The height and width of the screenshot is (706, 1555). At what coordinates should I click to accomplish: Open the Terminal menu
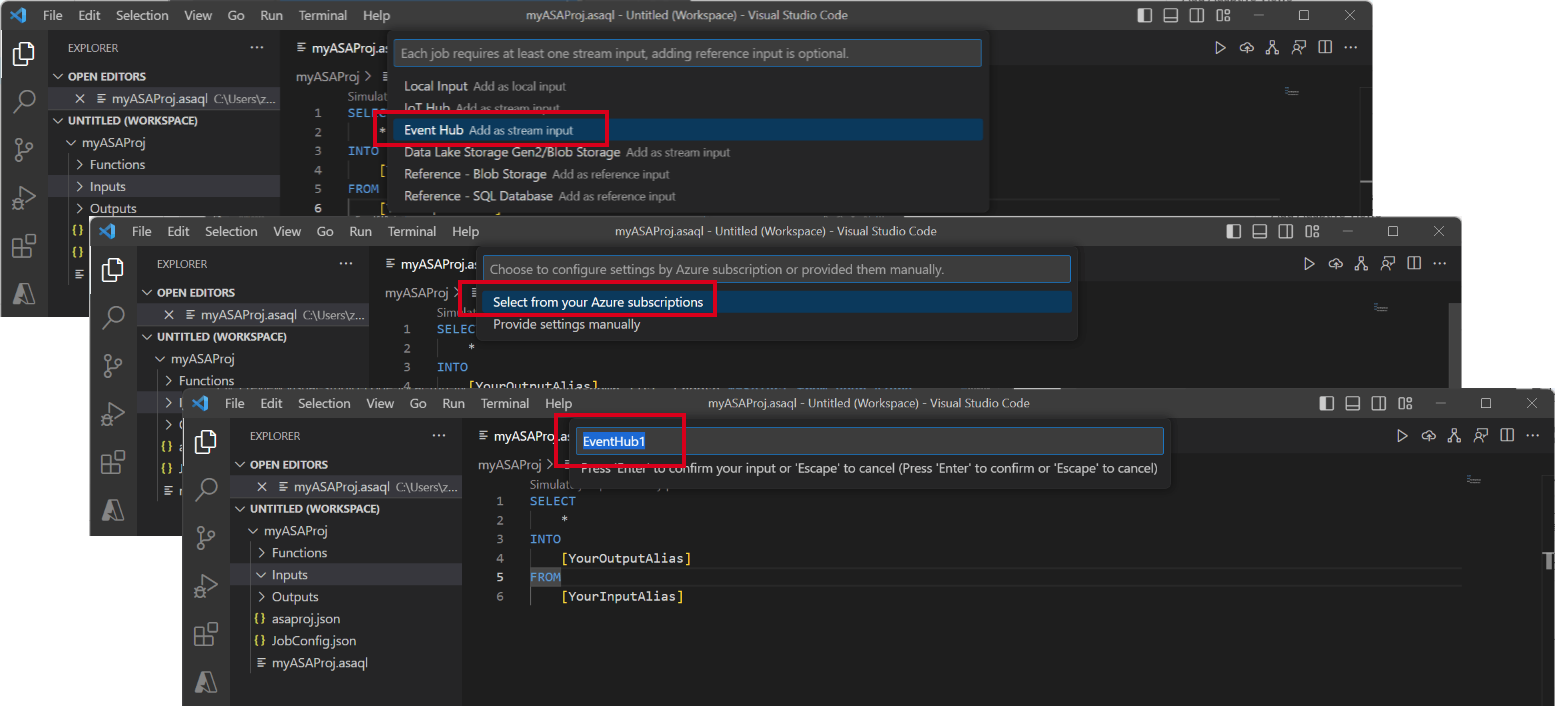pyautogui.click(x=505, y=403)
